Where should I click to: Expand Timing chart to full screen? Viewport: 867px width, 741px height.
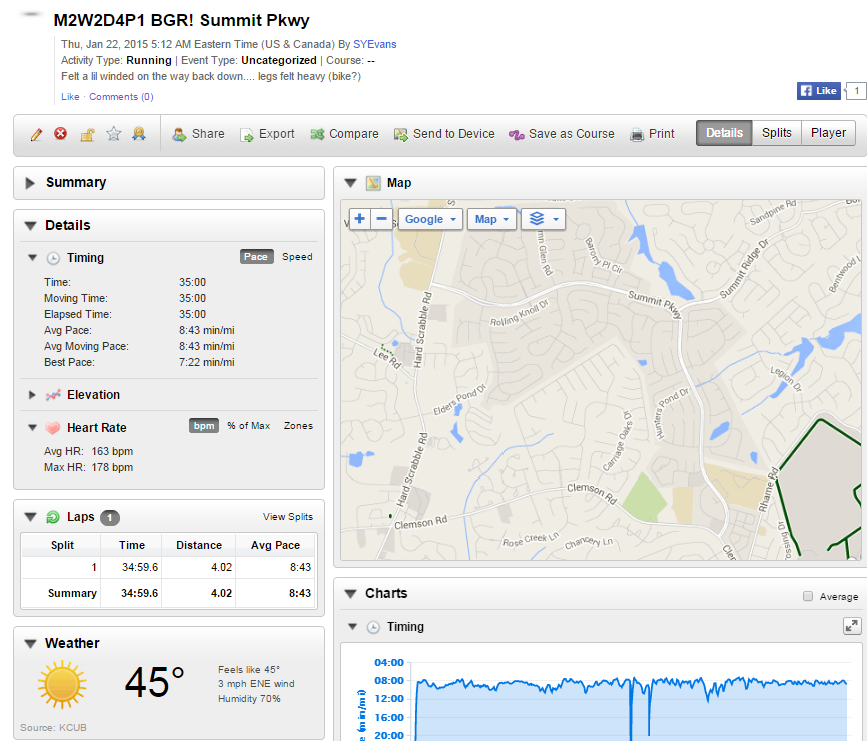851,626
